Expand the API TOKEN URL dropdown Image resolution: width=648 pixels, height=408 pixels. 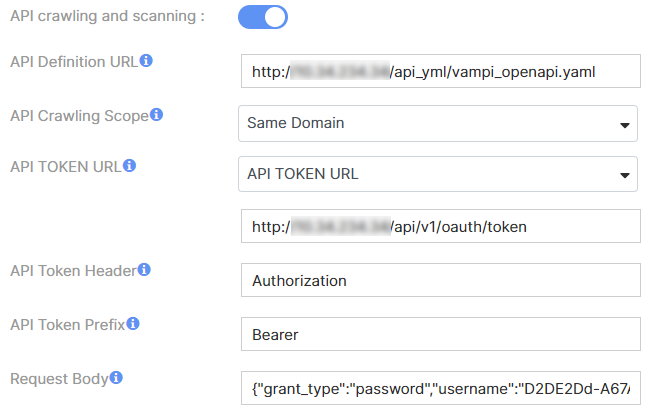click(438, 174)
